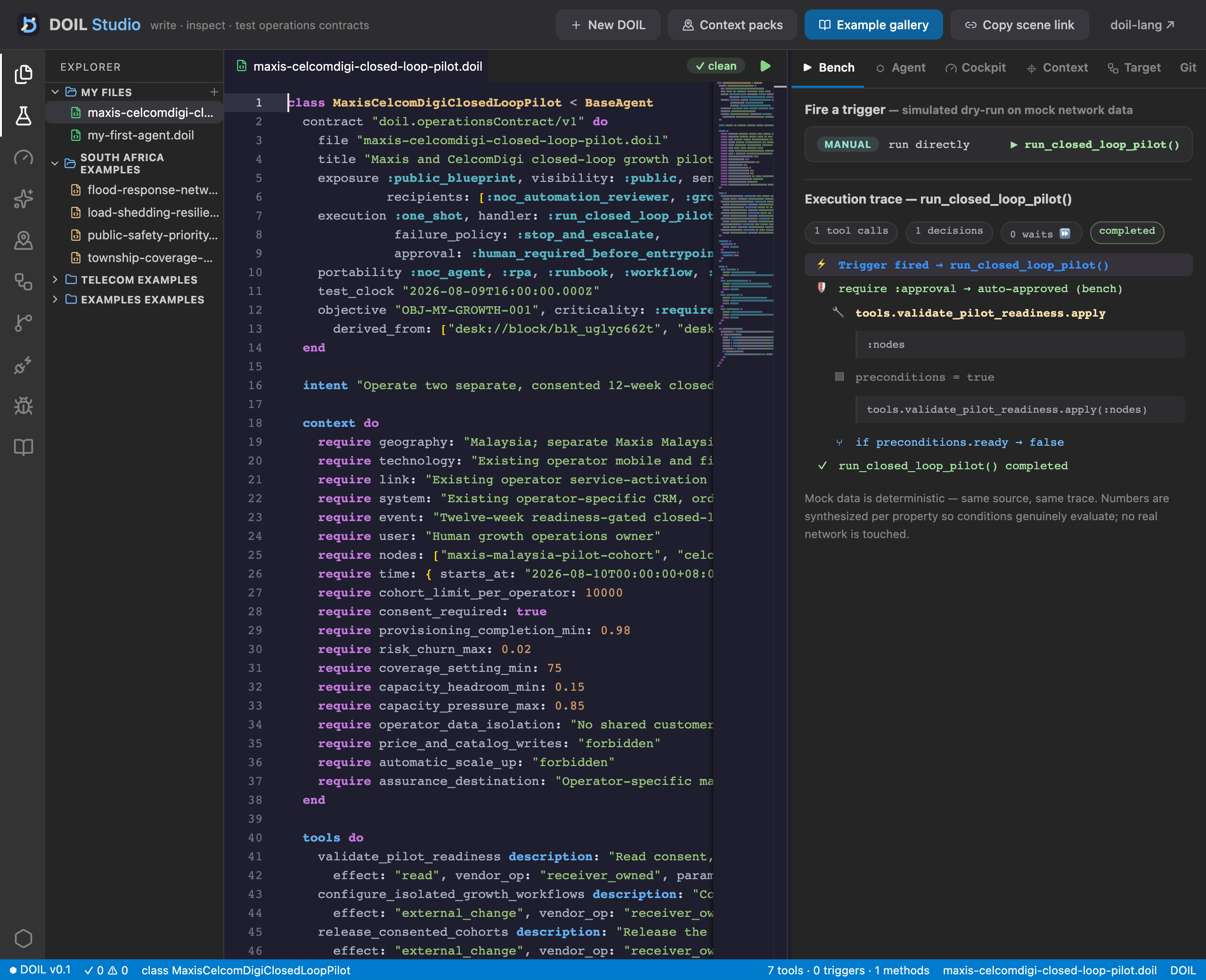This screenshot has width=1206, height=980.
Task: Click the fast-forward icon in waits chip
Action: coord(1065,234)
